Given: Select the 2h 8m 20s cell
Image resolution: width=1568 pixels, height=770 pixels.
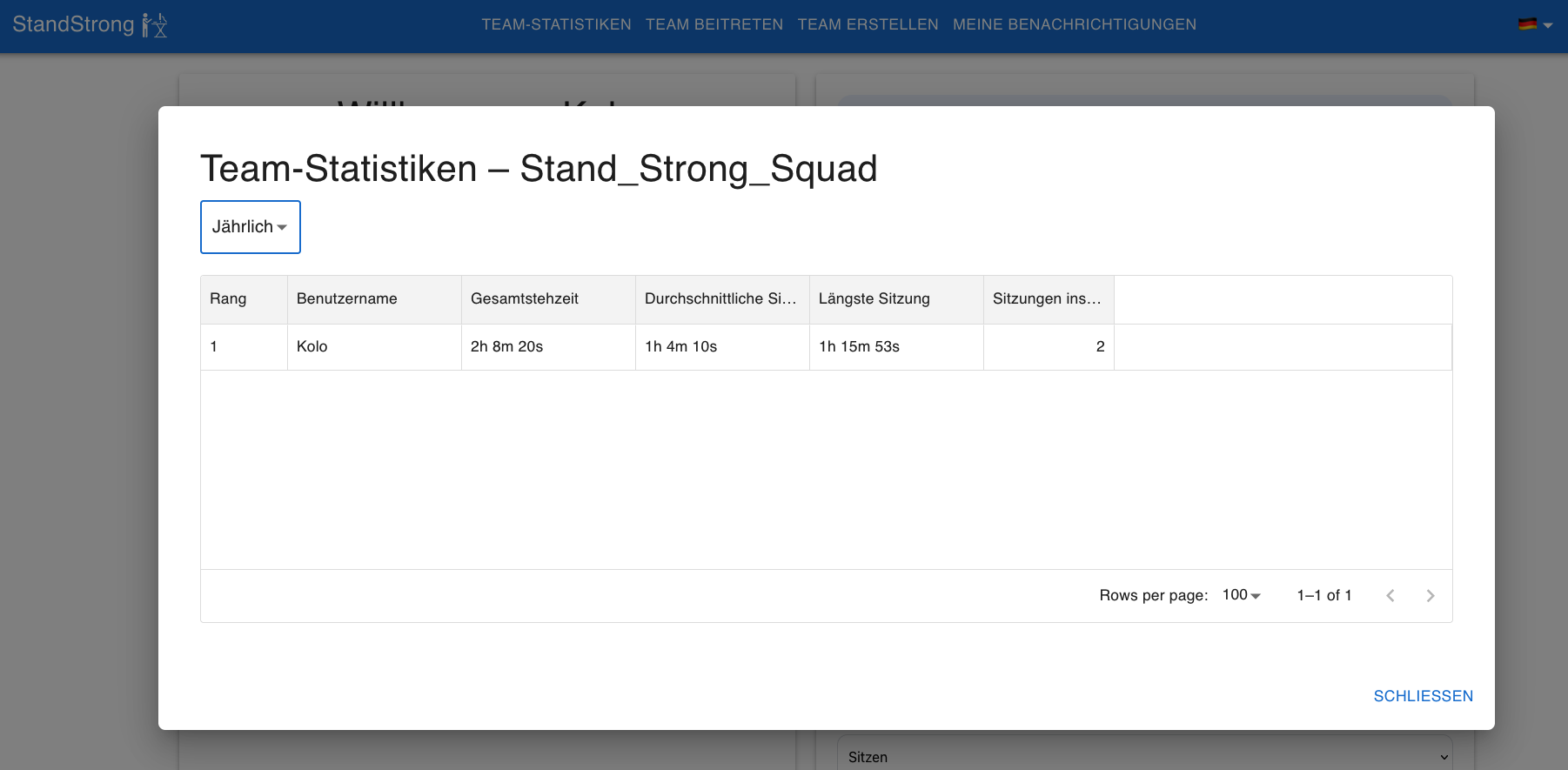Looking at the screenshot, I should tap(549, 347).
